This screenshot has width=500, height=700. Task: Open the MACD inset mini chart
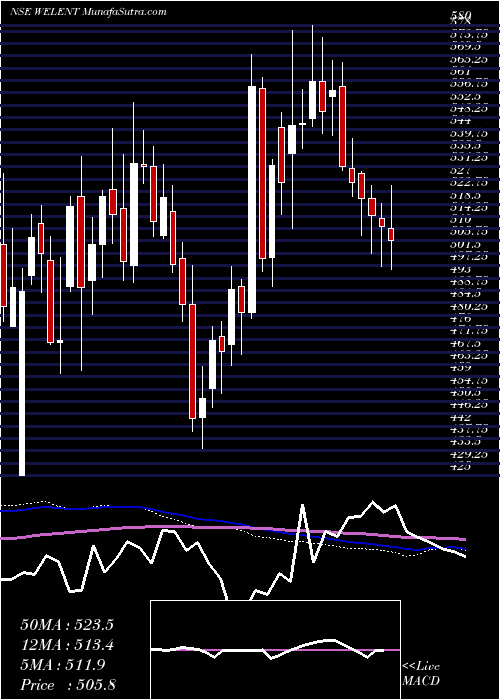pyautogui.click(x=275, y=650)
